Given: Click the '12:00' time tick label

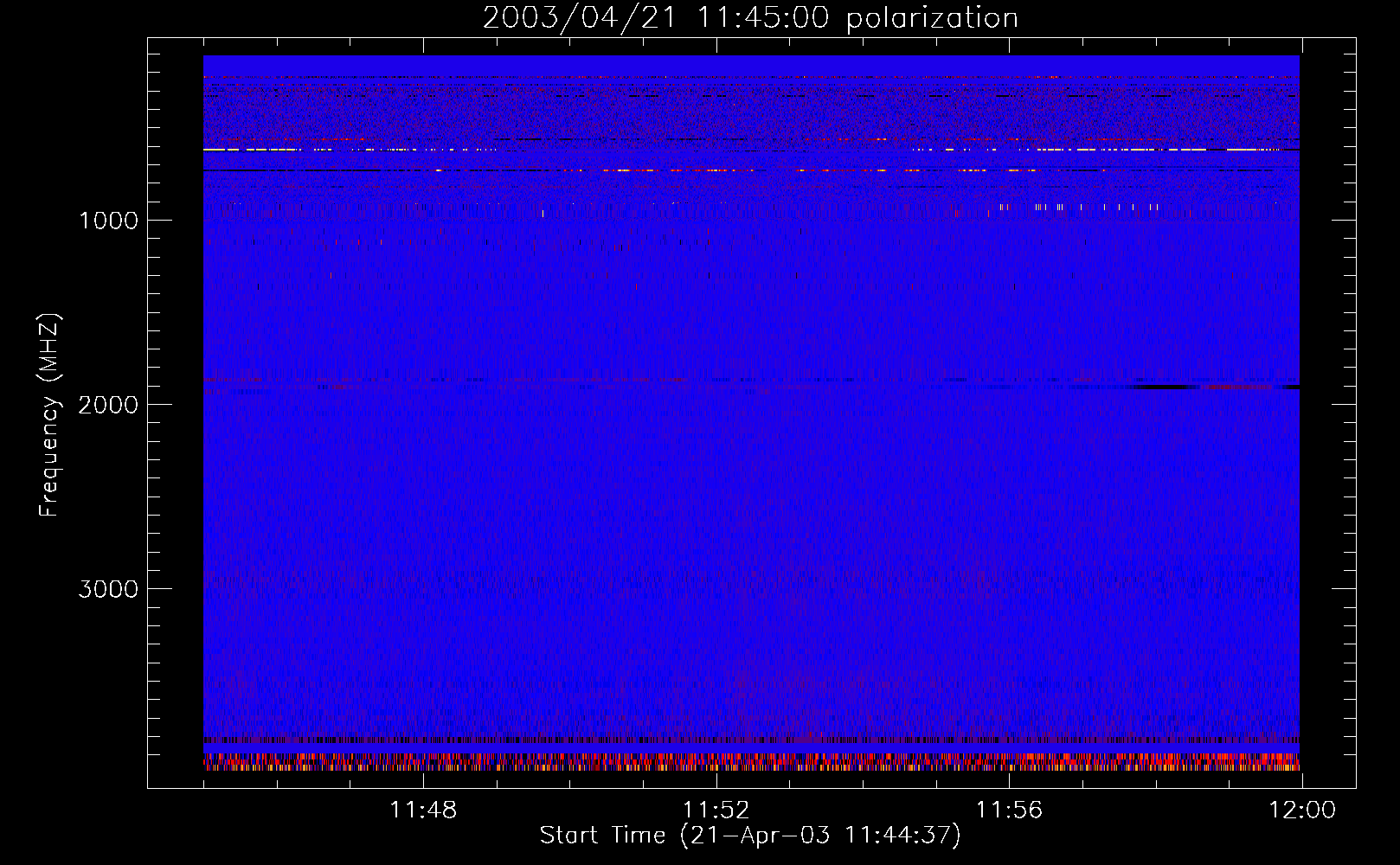Looking at the screenshot, I should pos(1302,811).
